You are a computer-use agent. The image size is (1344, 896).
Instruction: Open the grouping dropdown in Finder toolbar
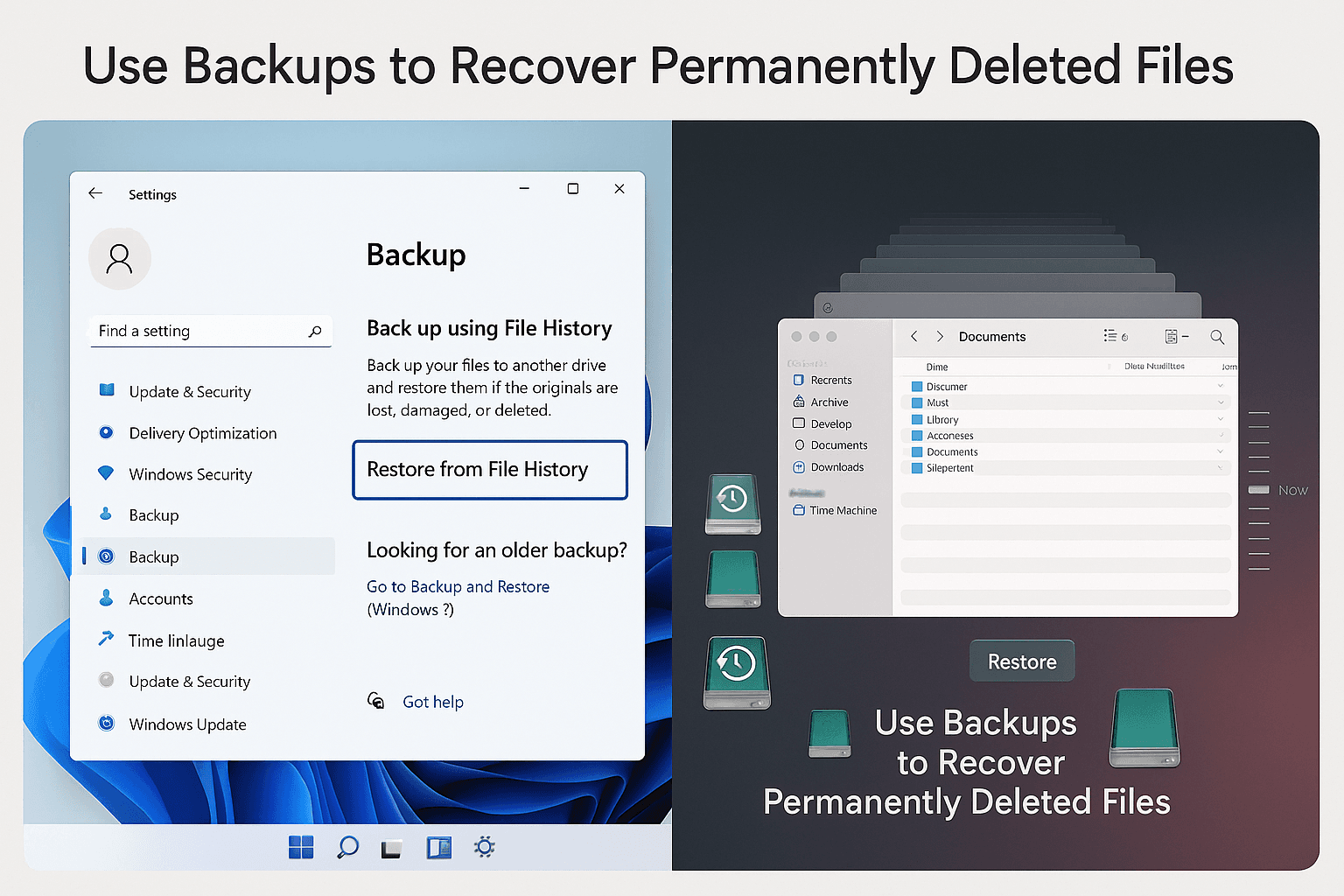(1177, 336)
